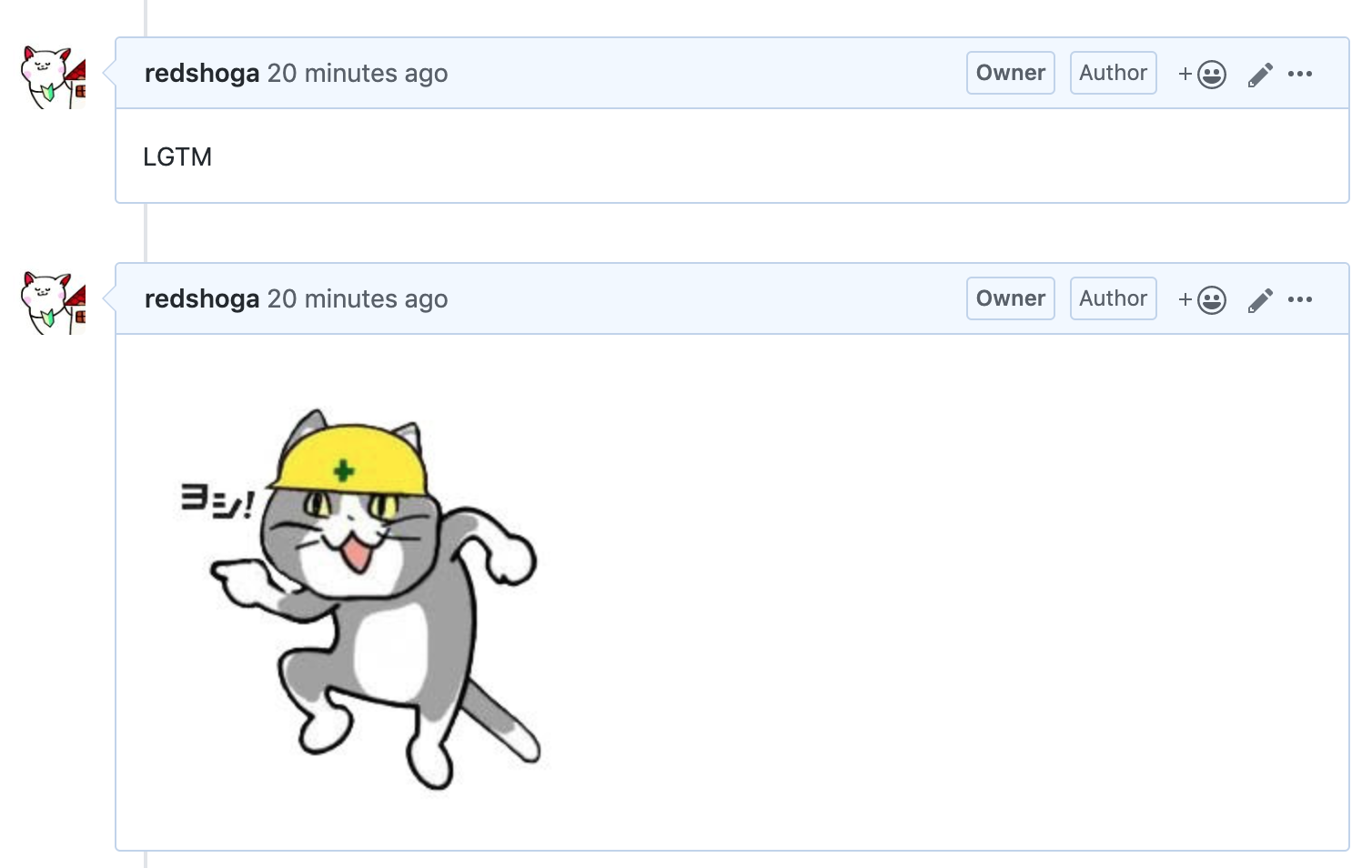Open redshoga's profile from the cat image comment header
The image size is (1372, 868).
202,298
